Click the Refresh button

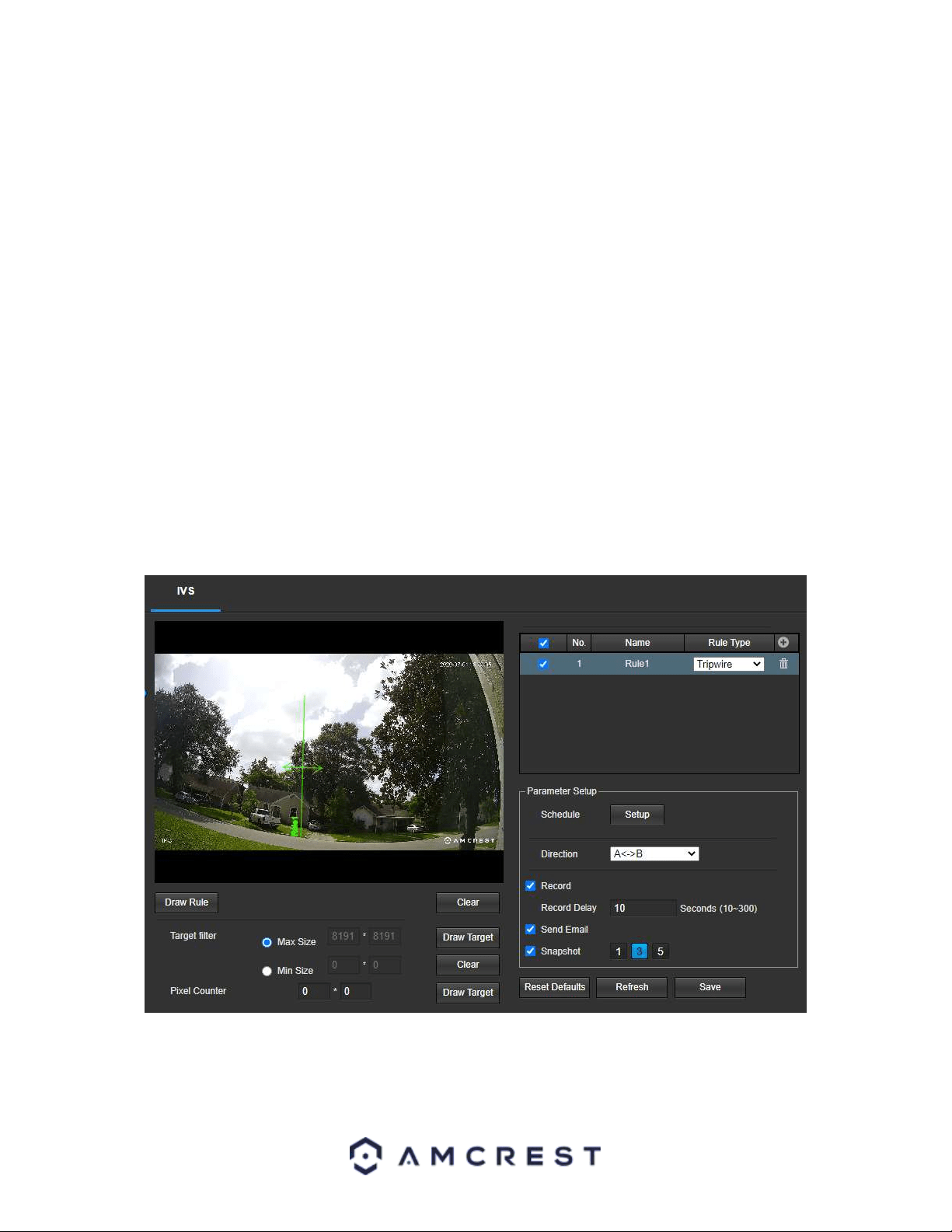pyautogui.click(x=632, y=987)
